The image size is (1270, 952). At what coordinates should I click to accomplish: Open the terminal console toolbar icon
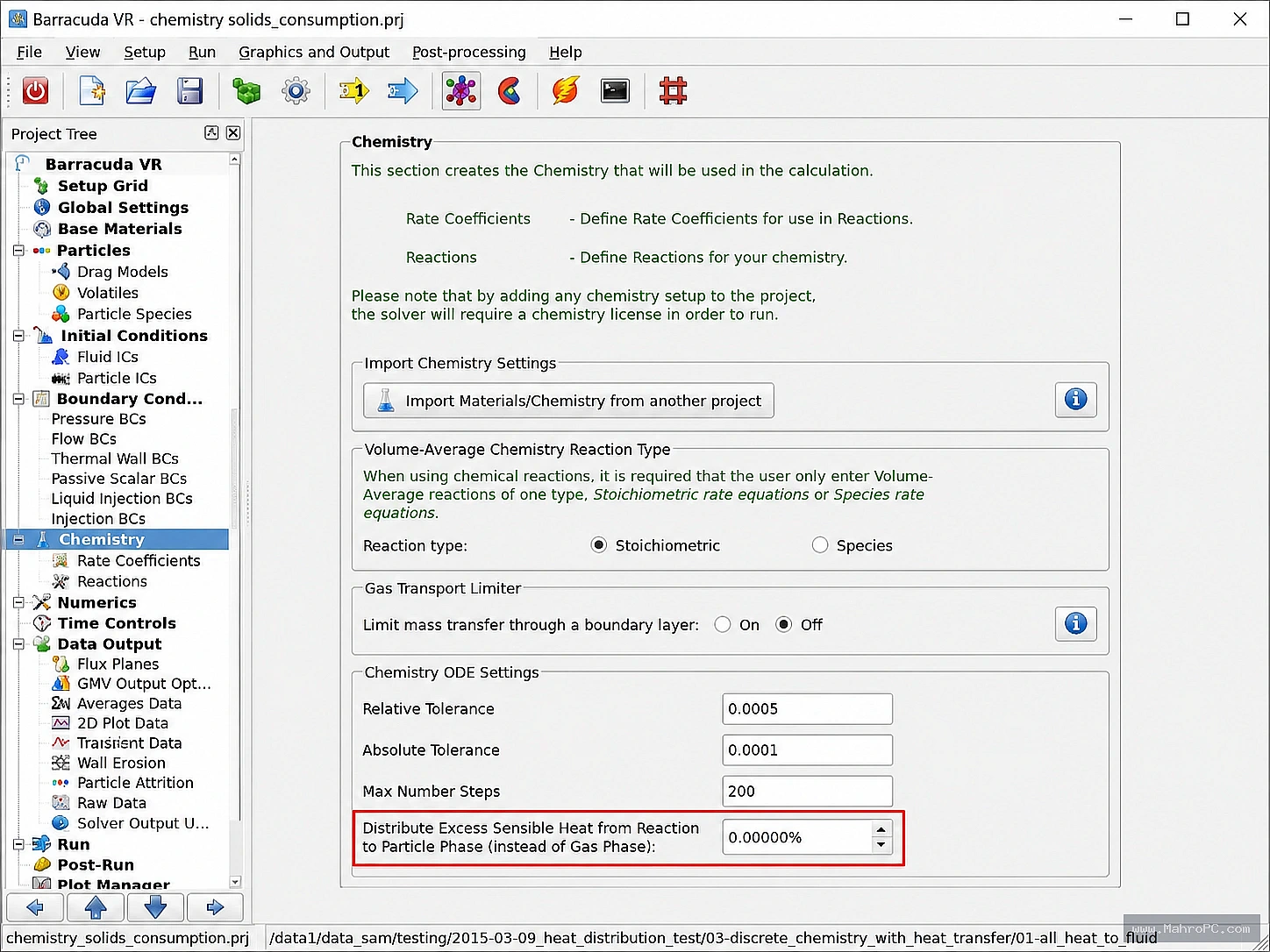[615, 90]
